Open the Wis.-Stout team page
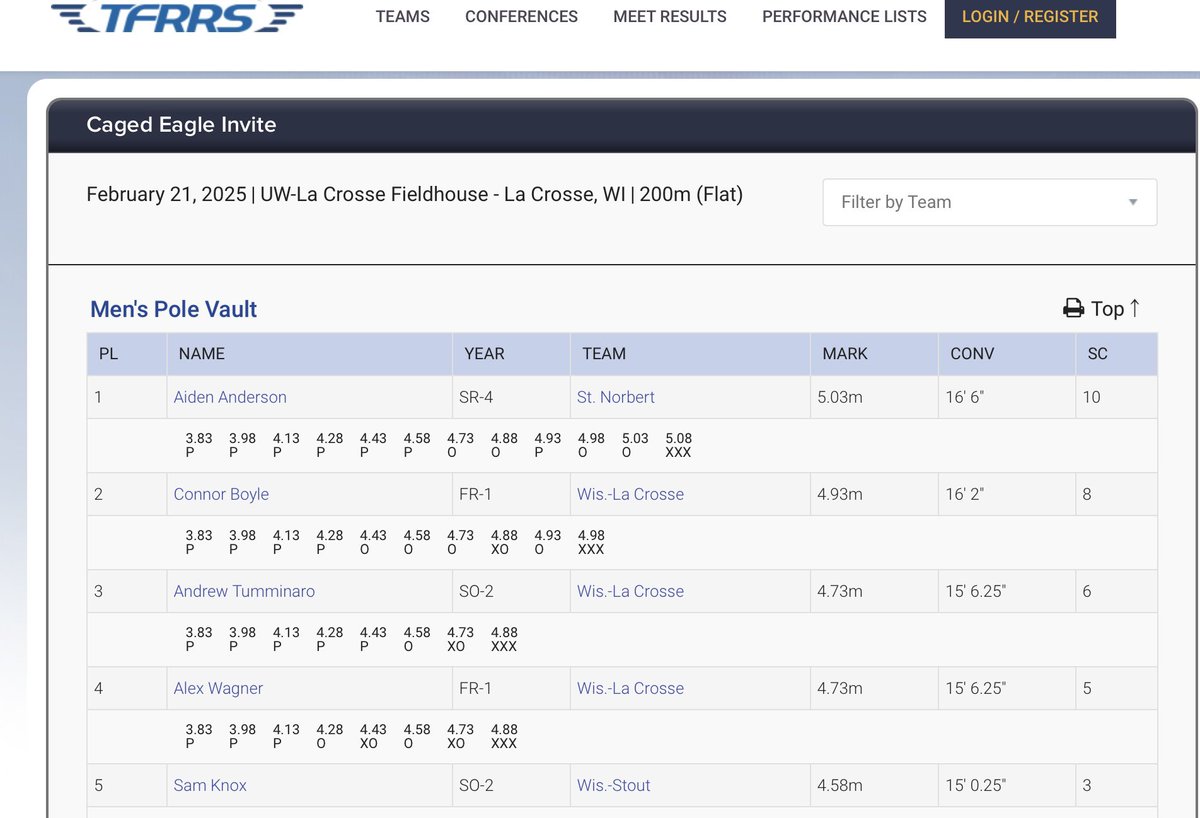The image size is (1200, 818). pos(613,785)
